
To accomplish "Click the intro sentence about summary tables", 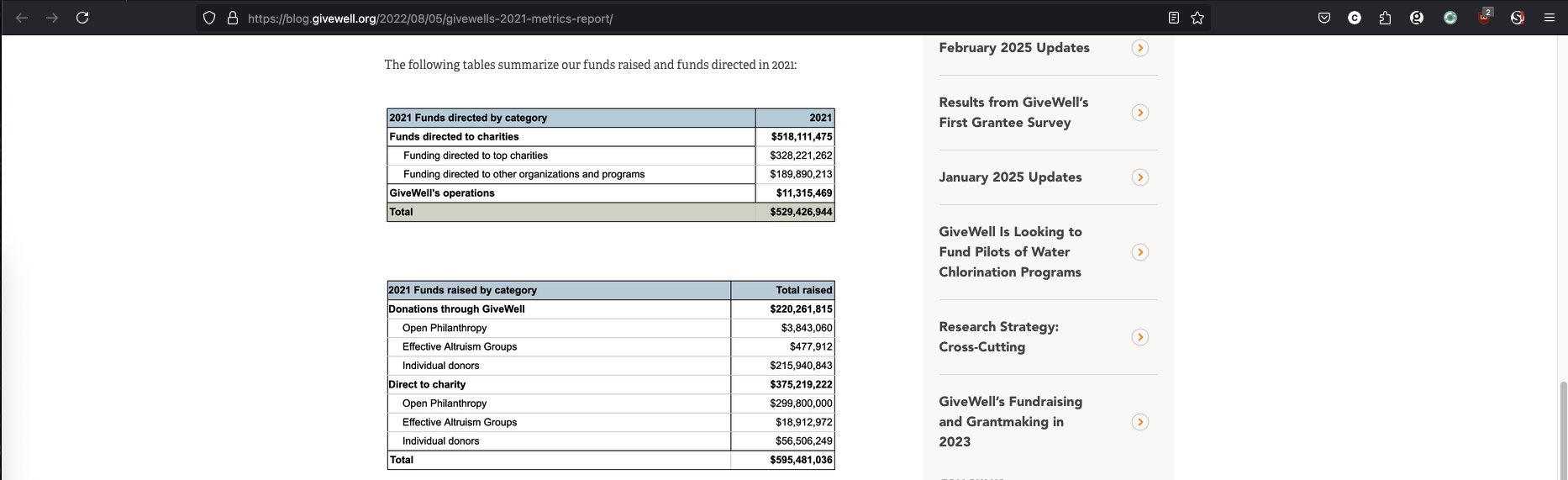I will (x=591, y=65).
